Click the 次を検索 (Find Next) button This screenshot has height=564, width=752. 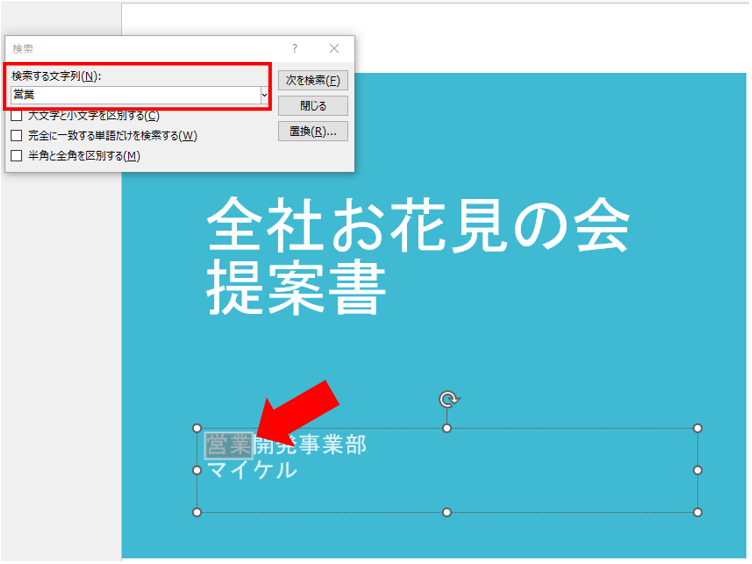tap(313, 81)
